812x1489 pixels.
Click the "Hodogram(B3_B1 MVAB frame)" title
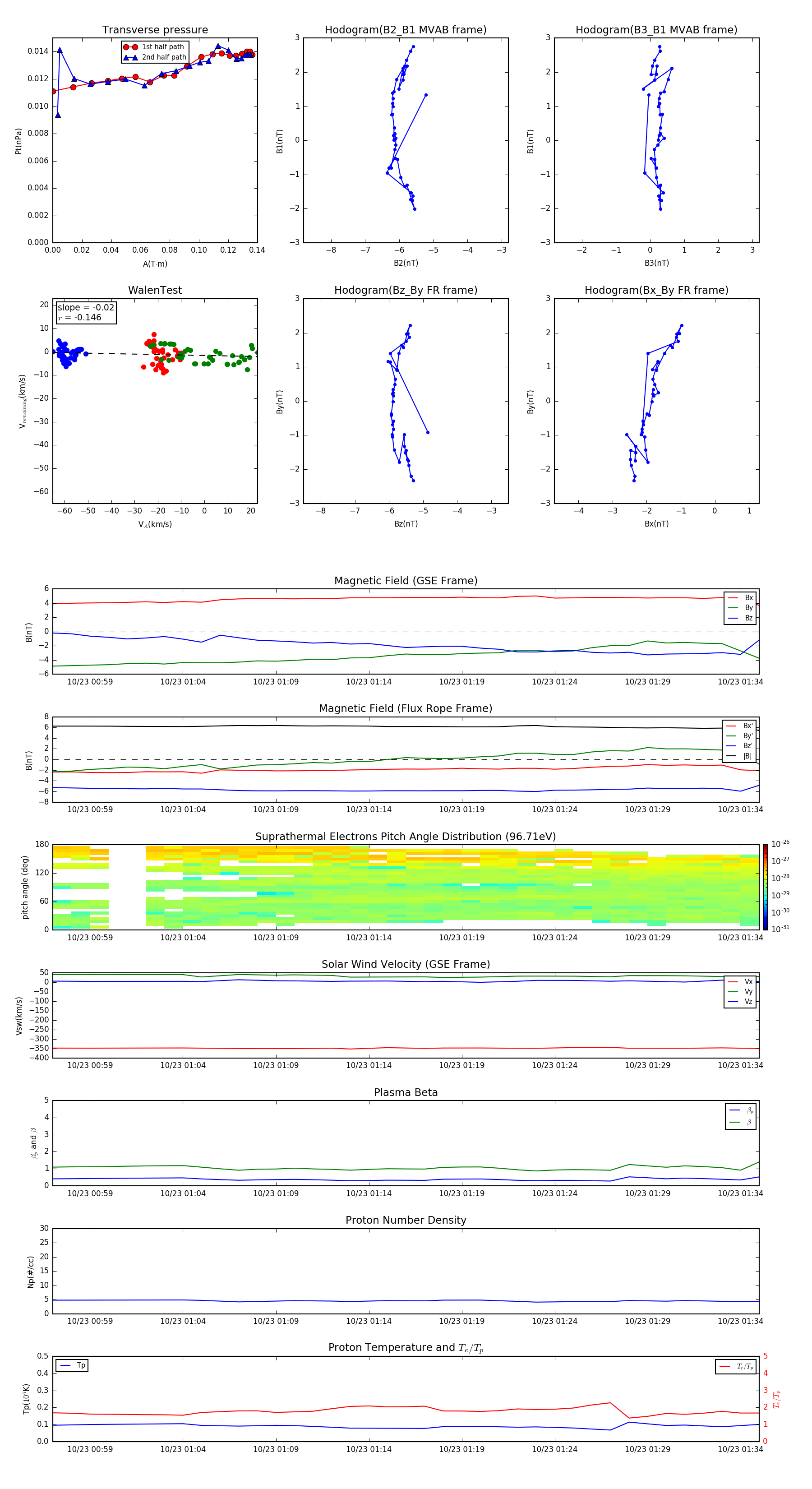click(x=656, y=29)
